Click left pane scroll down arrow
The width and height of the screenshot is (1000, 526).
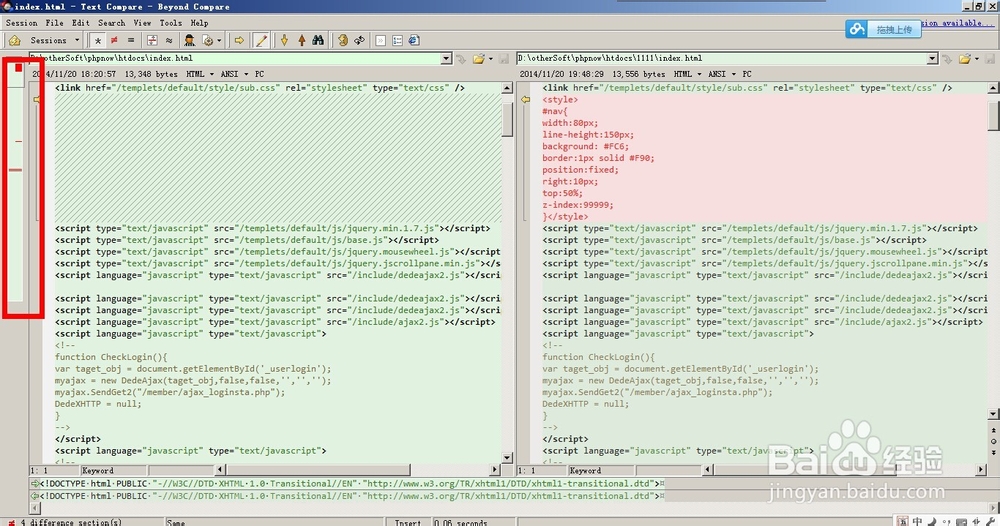tap(507, 458)
